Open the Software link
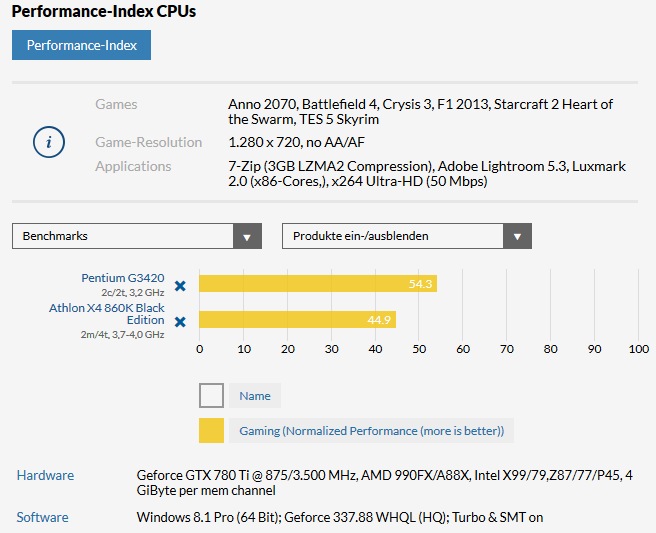The height and width of the screenshot is (533, 656). click(42, 517)
